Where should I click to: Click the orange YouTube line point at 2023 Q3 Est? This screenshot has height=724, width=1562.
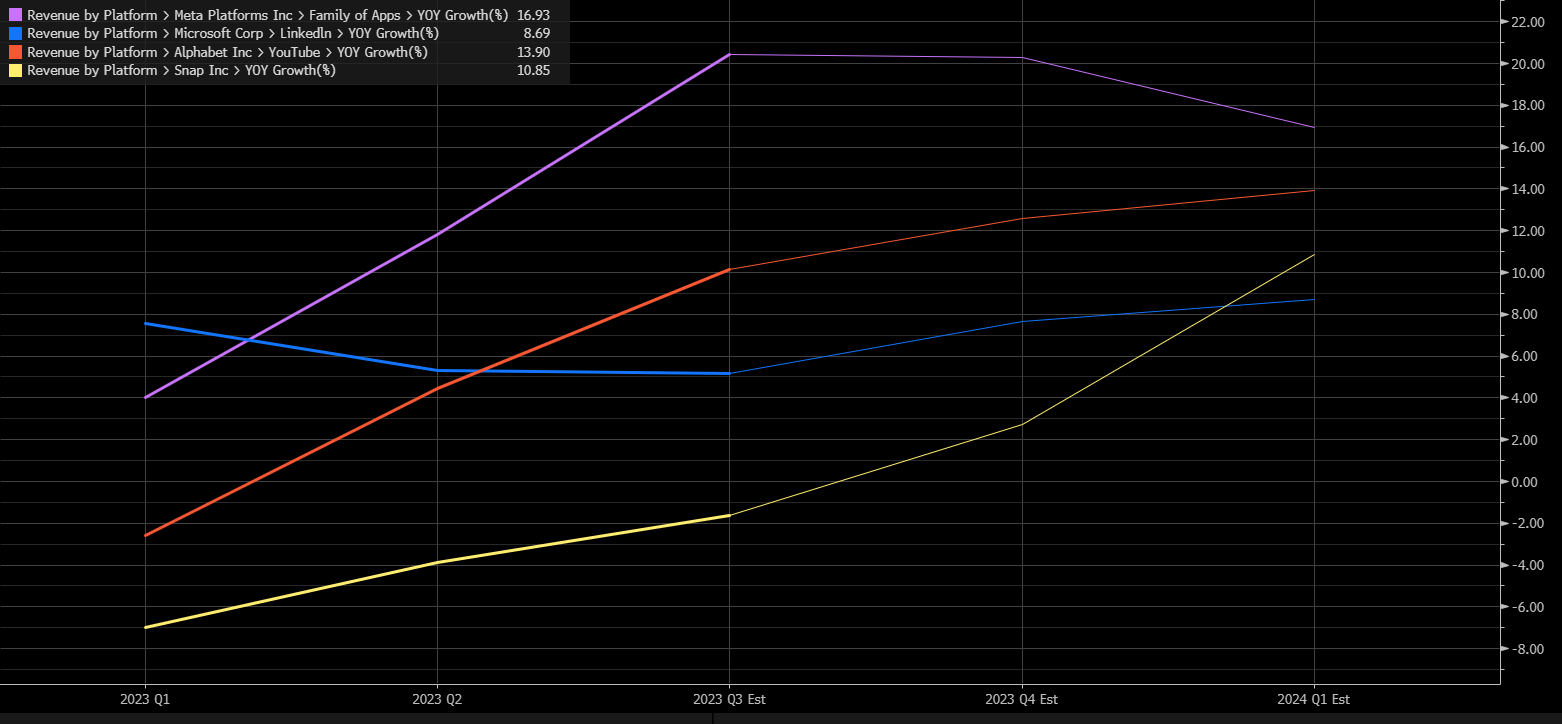pos(729,269)
